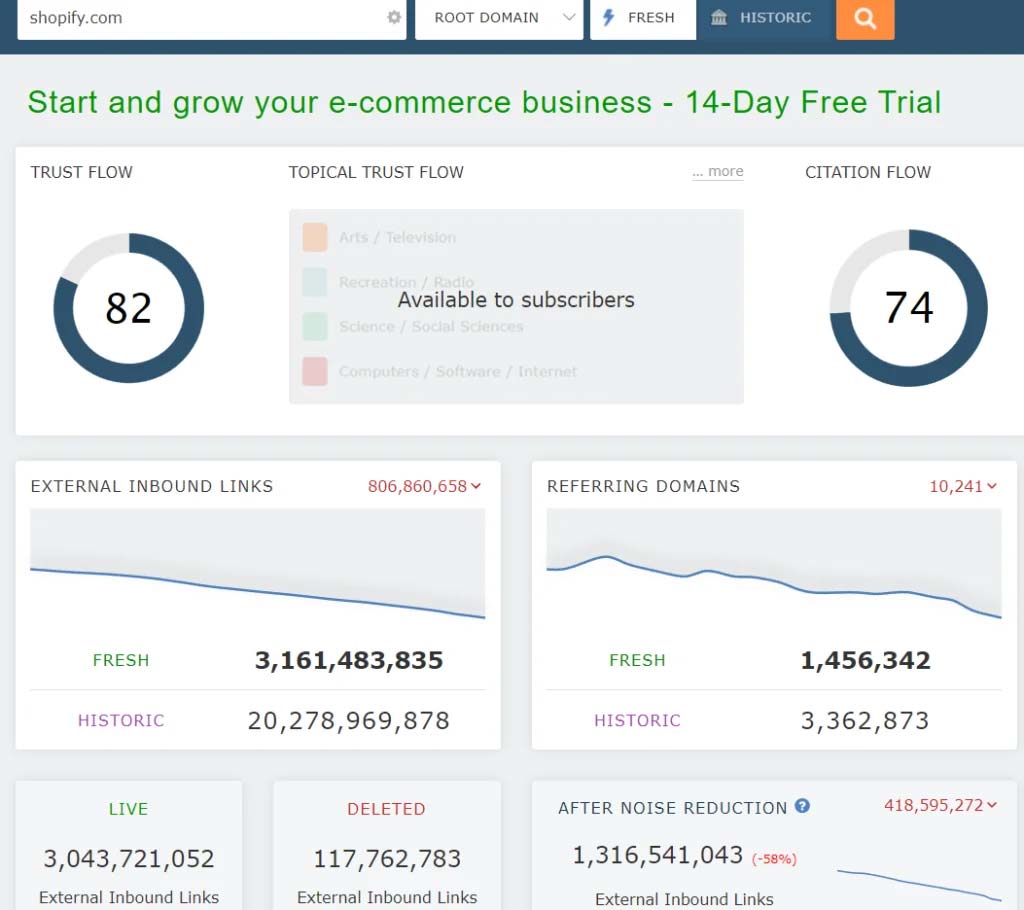The height and width of the screenshot is (910, 1024).
Task: Open the Root Domain dropdown
Action: click(498, 18)
